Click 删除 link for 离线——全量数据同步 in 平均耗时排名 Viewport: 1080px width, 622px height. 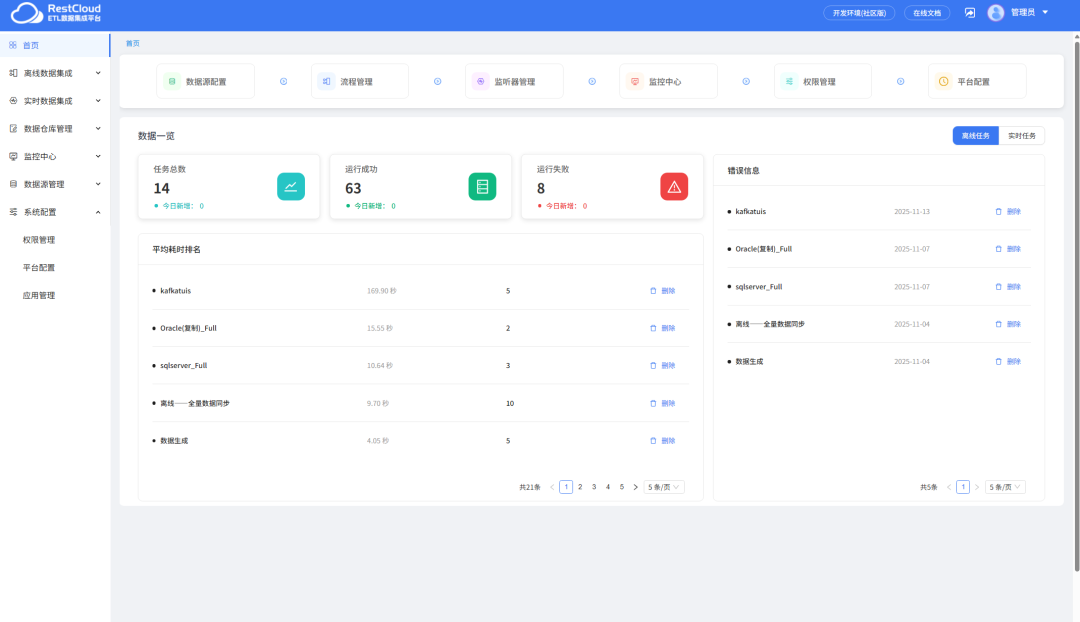click(x=668, y=404)
